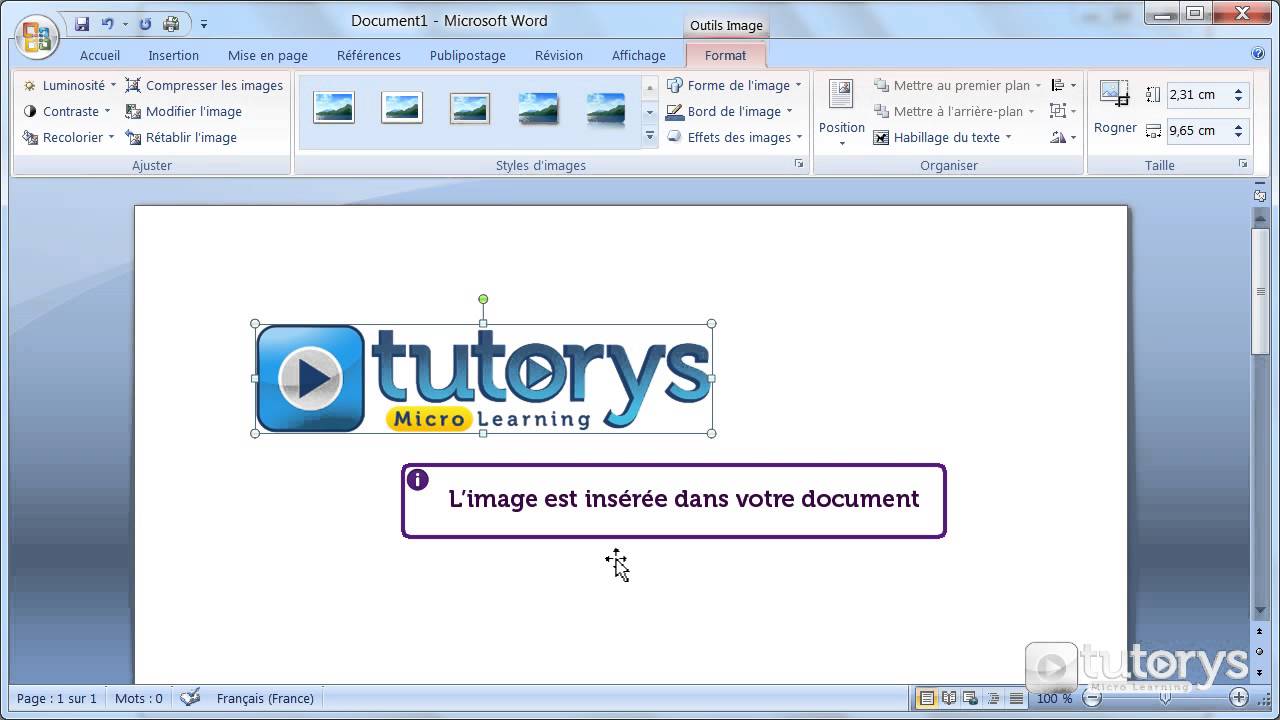The width and height of the screenshot is (1280, 720).
Task: Open the Align objects dropdown icon
Action: 1063,86
